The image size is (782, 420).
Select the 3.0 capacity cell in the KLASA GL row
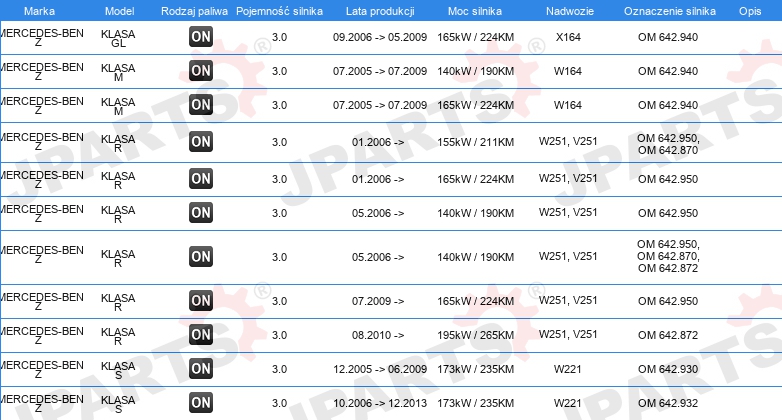coord(279,37)
